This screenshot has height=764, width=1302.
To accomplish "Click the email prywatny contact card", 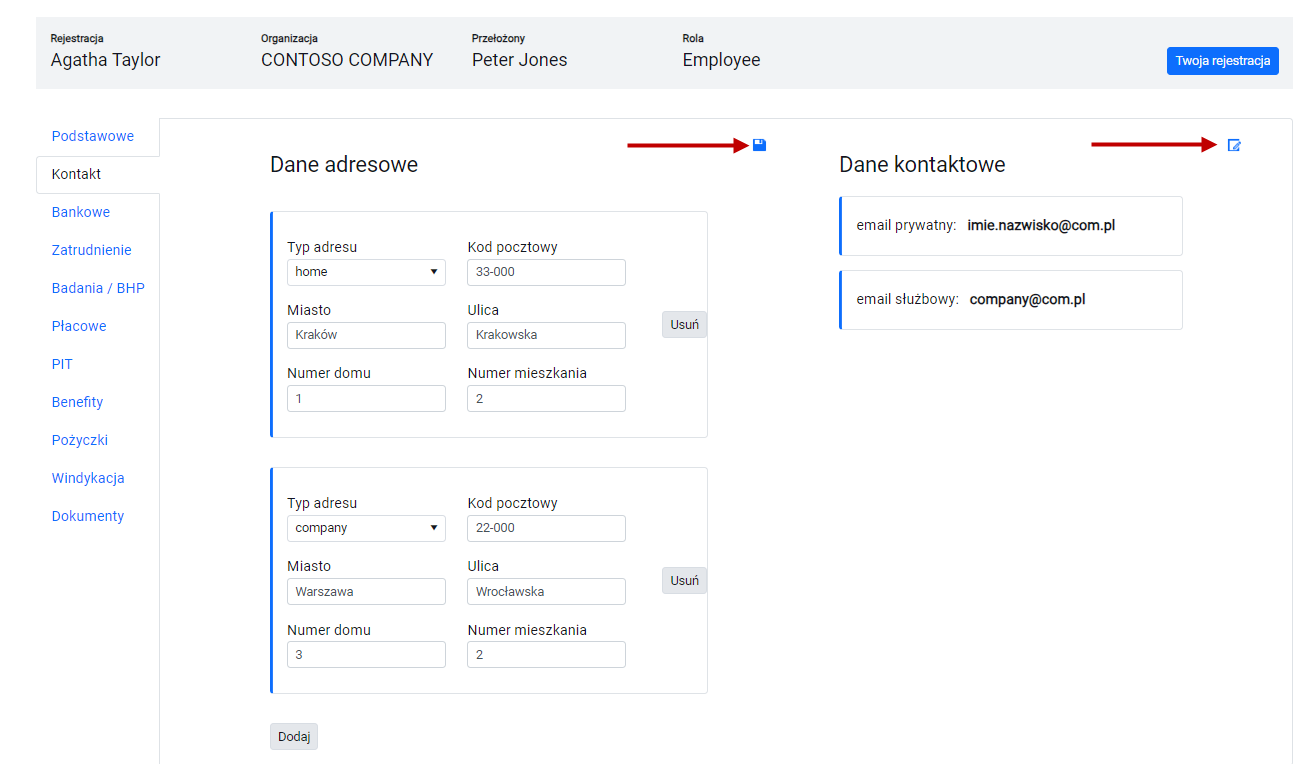I will [x=1011, y=226].
